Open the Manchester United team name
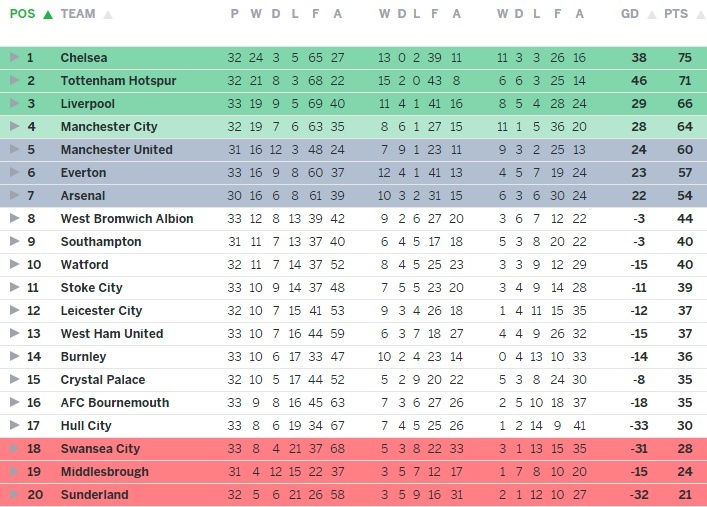The height and width of the screenshot is (507, 707). point(116,150)
